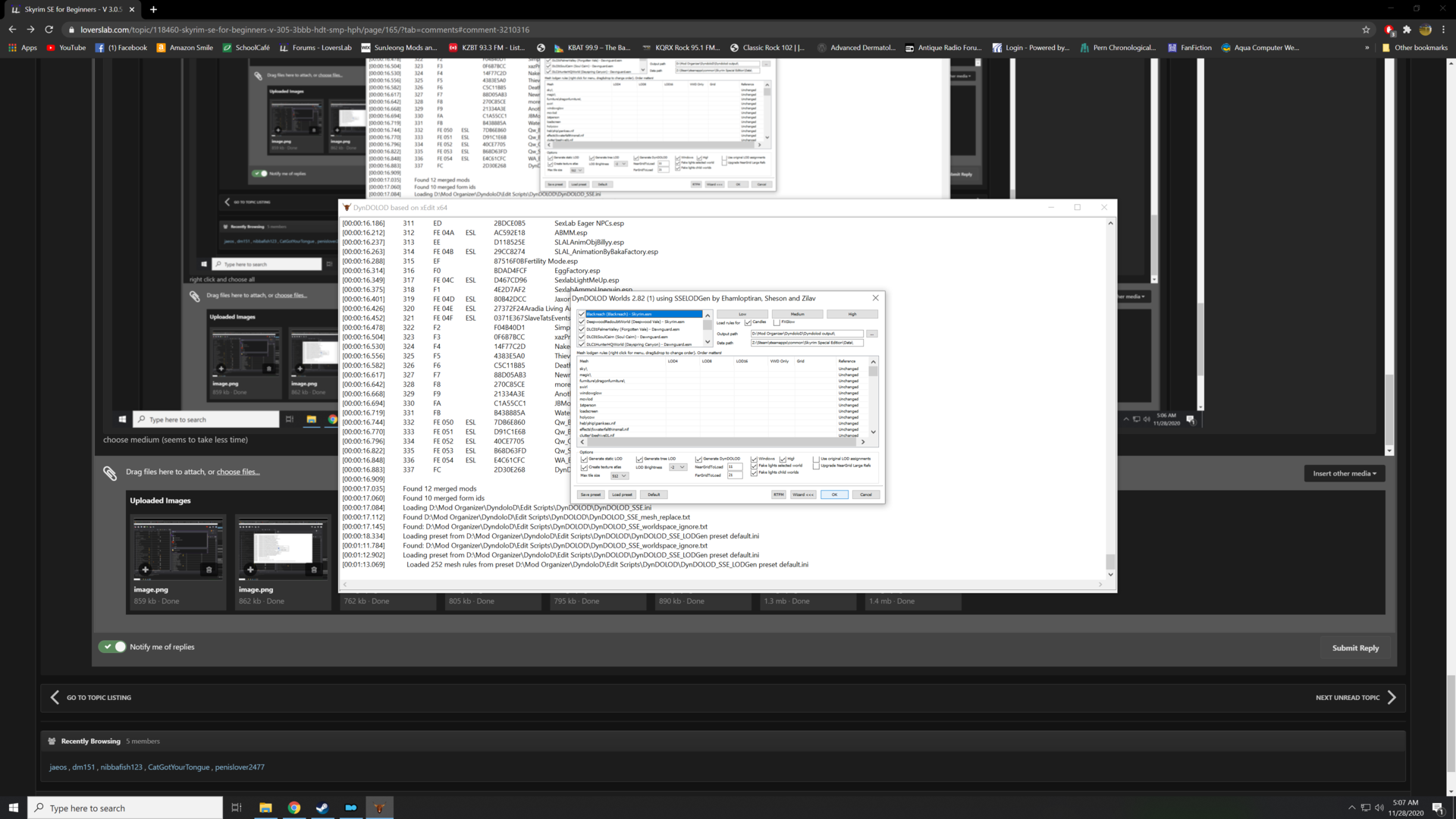Toggle Upgrade NearGrid Large Refs checkbox
The height and width of the screenshot is (819, 1456).
pyautogui.click(x=816, y=466)
